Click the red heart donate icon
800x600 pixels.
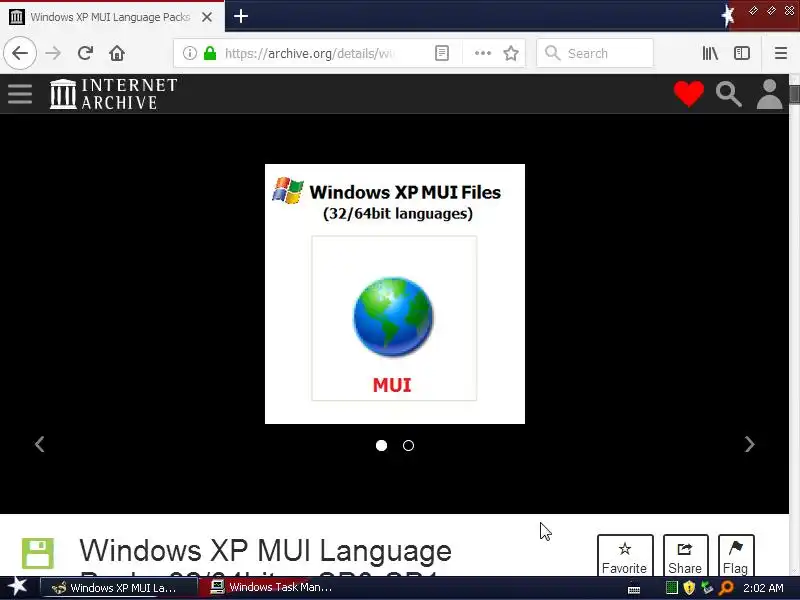point(689,94)
